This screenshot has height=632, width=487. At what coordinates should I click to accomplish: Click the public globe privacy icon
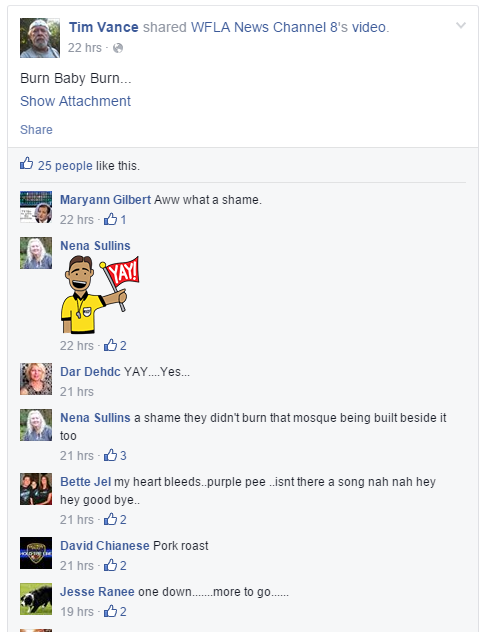pos(118,48)
